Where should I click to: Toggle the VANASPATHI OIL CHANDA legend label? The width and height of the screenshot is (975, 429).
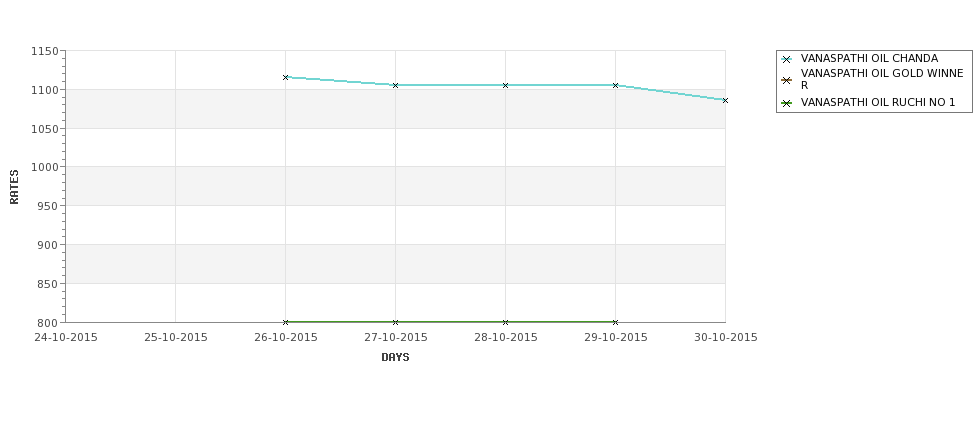pos(869,58)
